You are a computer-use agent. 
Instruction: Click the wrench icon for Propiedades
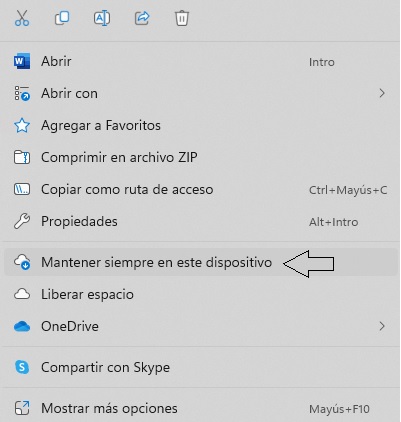[22, 222]
